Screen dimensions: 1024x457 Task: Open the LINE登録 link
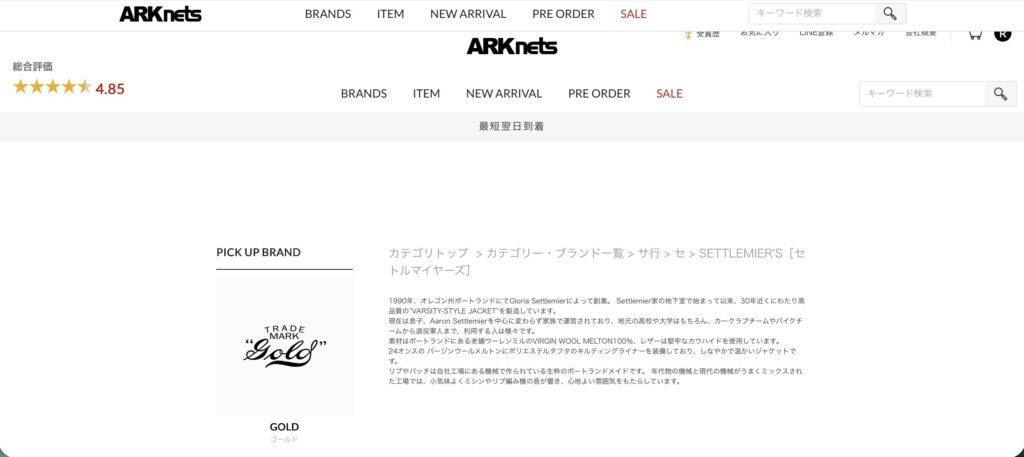[816, 33]
